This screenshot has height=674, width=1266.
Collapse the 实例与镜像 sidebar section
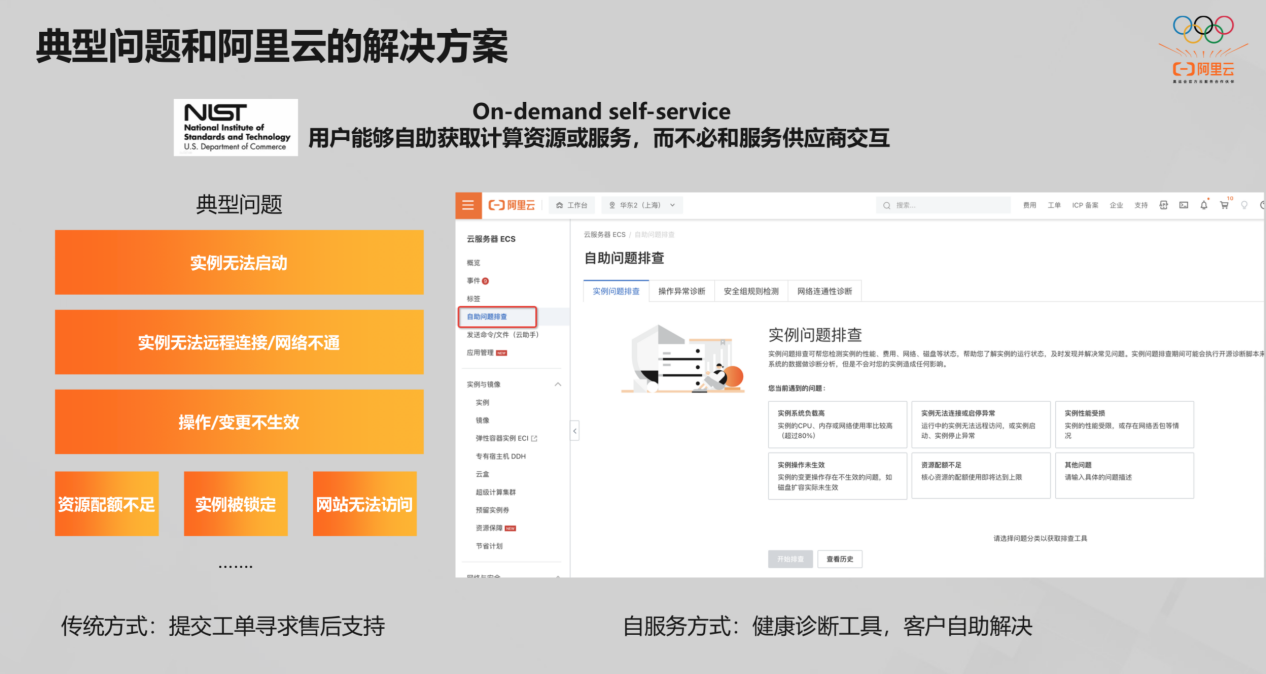(558, 384)
